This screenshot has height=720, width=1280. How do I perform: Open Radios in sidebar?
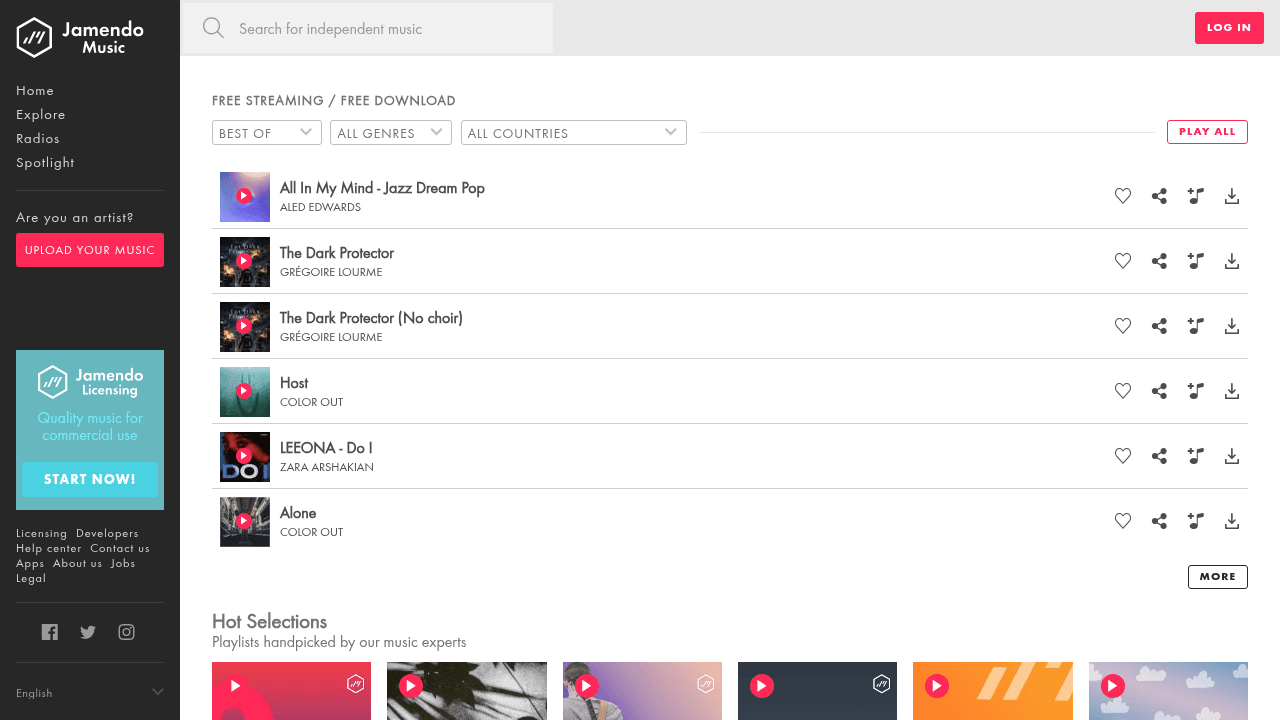tap(38, 139)
